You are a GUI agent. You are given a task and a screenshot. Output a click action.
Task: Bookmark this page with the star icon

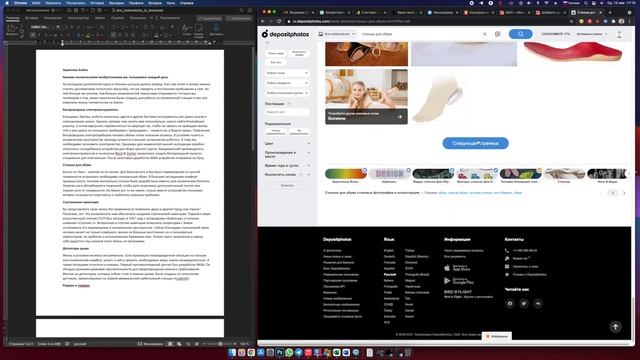[571, 21]
